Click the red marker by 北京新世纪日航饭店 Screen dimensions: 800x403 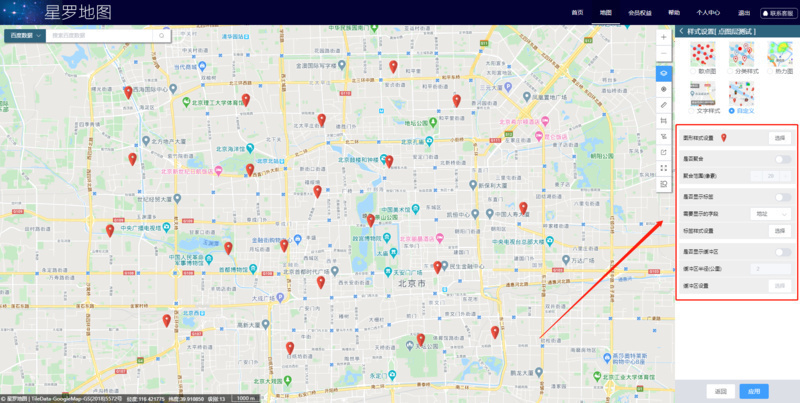(249, 170)
